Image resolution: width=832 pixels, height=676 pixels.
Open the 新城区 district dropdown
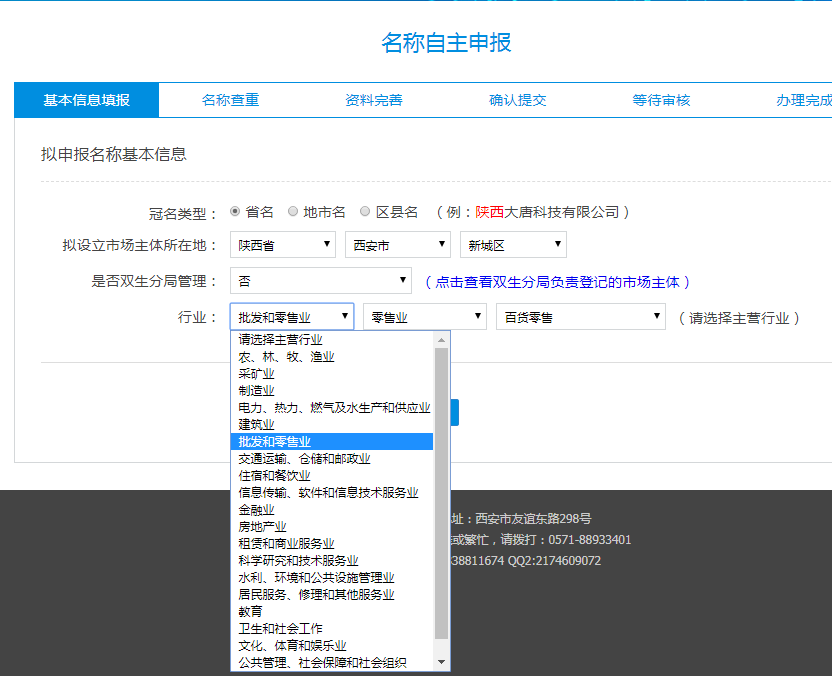tap(511, 244)
